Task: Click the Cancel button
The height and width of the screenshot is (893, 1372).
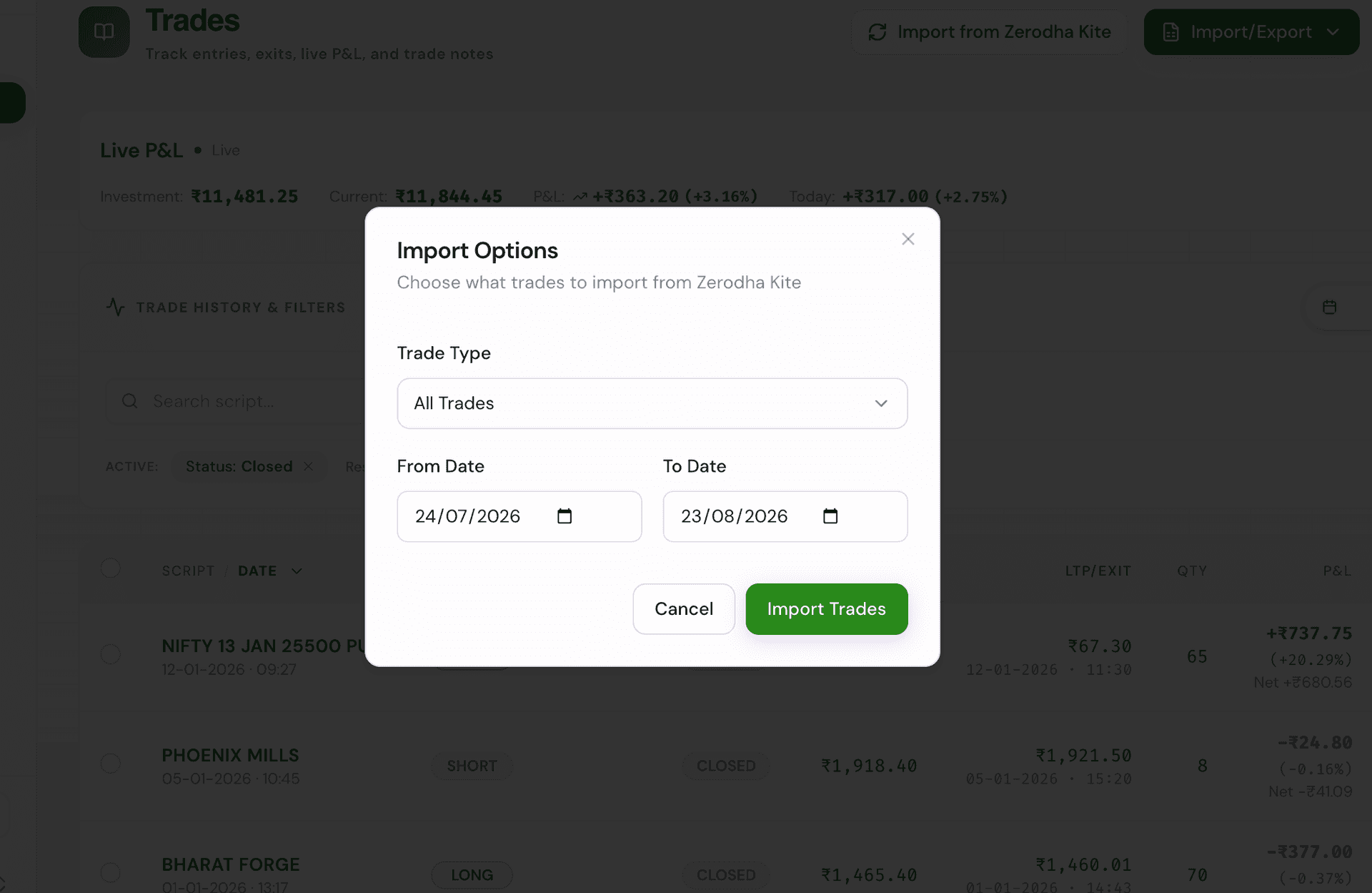Action: click(x=684, y=609)
